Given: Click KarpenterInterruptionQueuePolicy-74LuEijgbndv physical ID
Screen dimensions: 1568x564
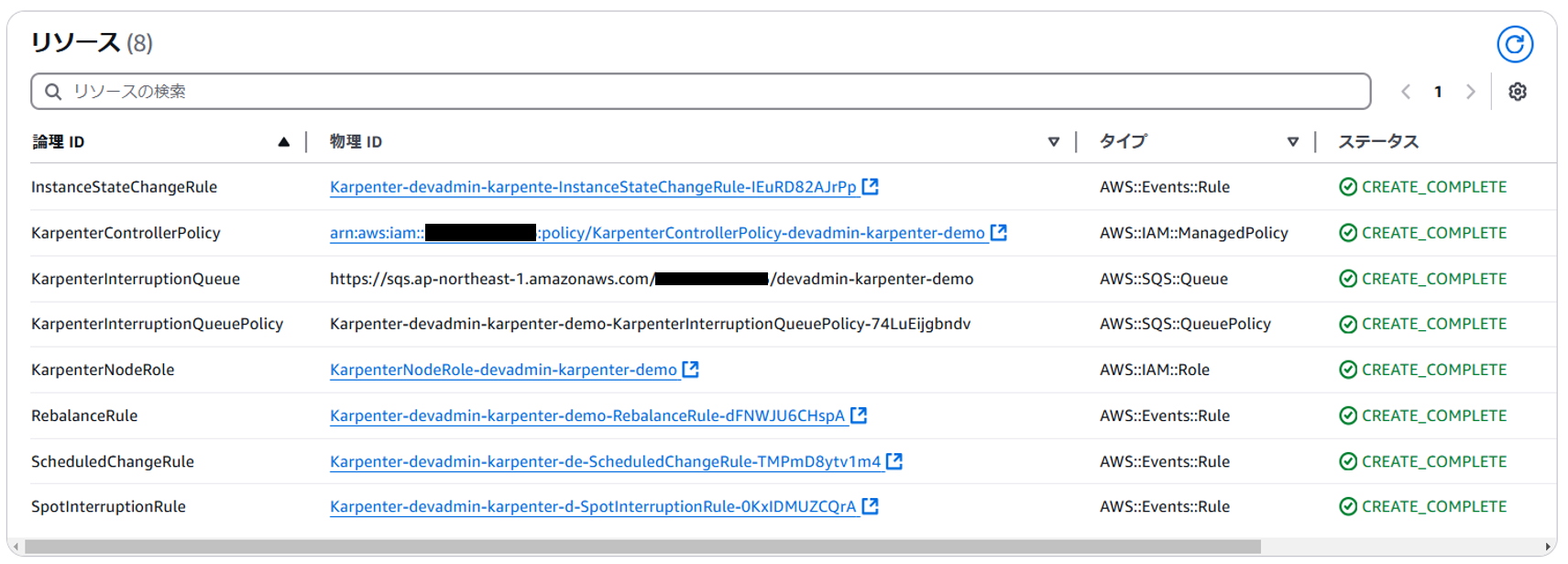Looking at the screenshot, I should (x=650, y=324).
